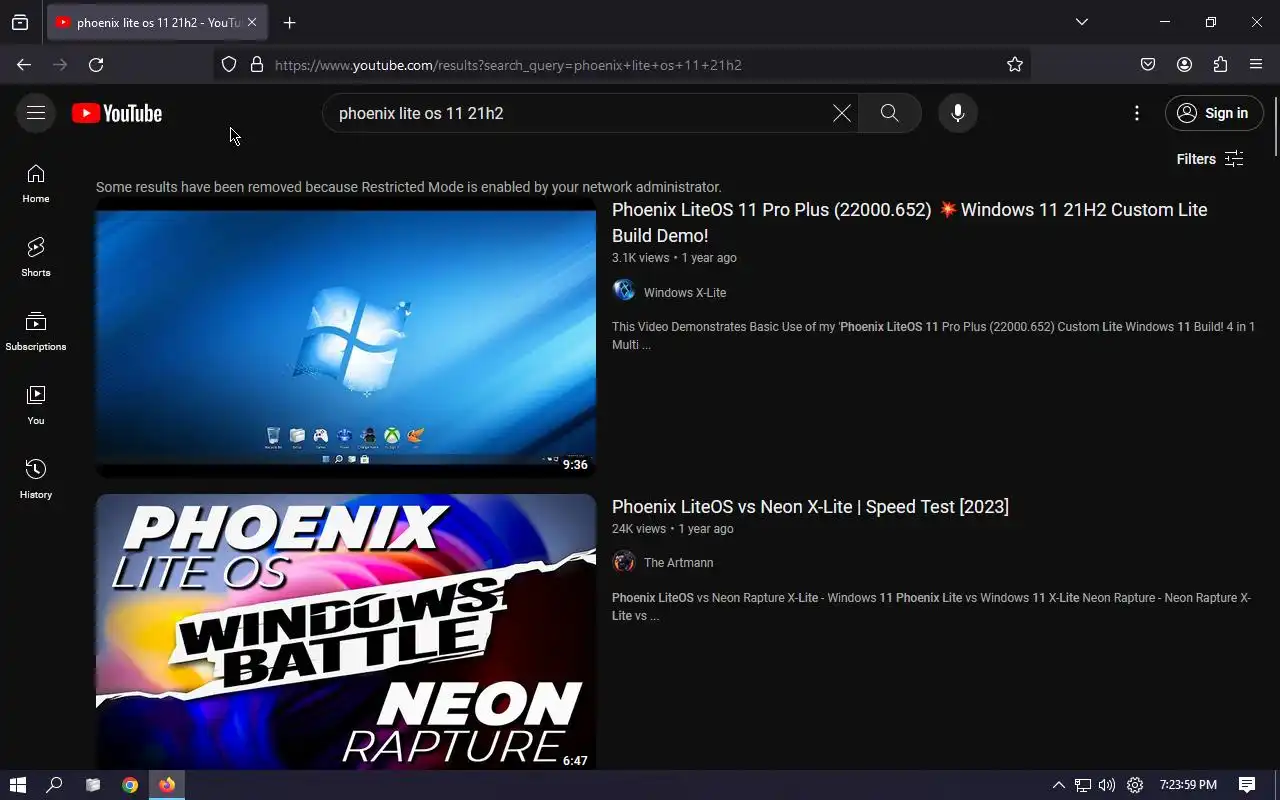Image resolution: width=1280 pixels, height=800 pixels.
Task: Expand the list all tabs chevron
Action: 1081,22
